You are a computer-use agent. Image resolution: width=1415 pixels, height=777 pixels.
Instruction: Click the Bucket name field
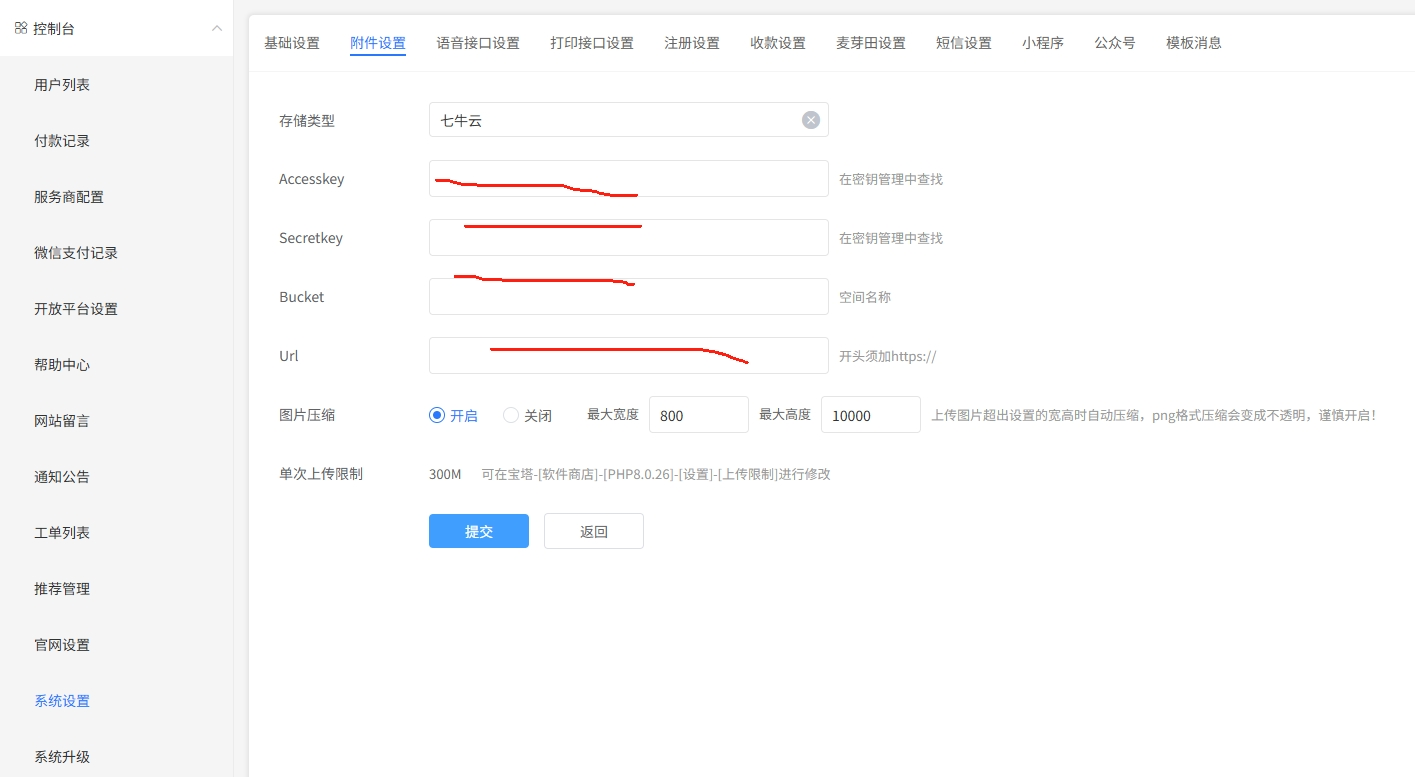(628, 297)
